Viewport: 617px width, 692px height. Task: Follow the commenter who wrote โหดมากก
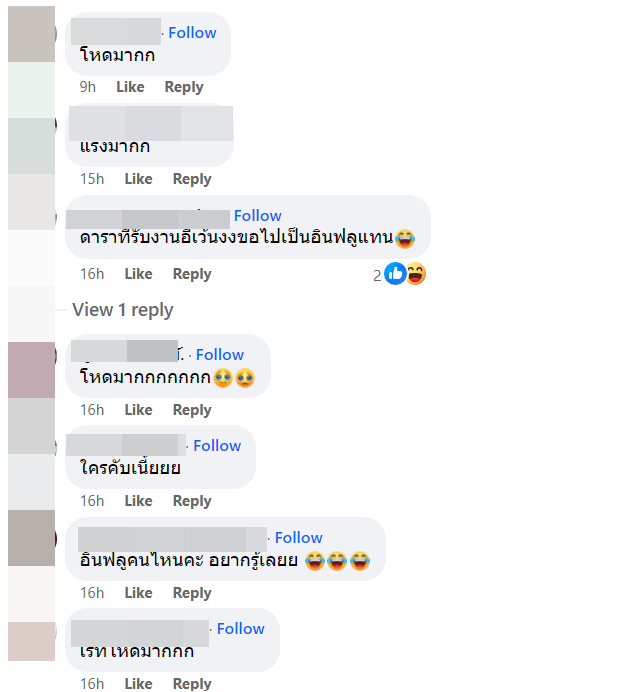pos(192,33)
